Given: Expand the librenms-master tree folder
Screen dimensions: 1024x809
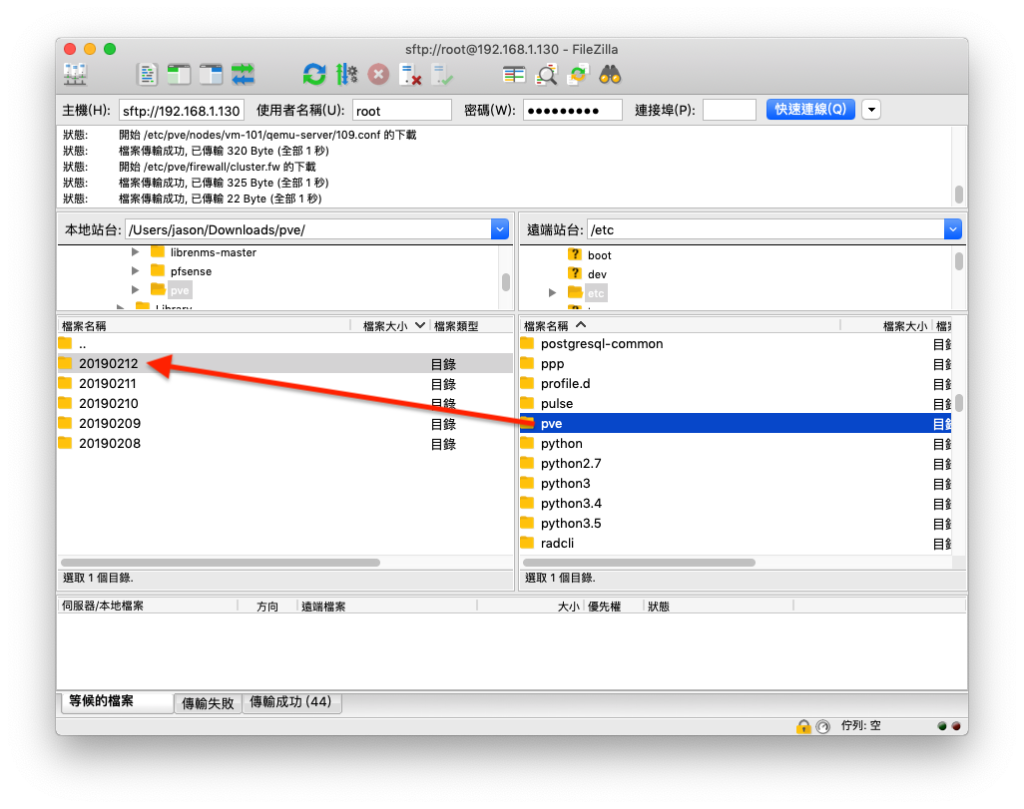Looking at the screenshot, I should click(x=135, y=252).
